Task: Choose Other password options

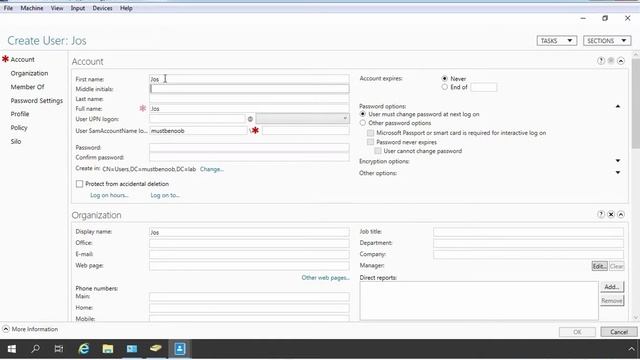Action: (362, 123)
